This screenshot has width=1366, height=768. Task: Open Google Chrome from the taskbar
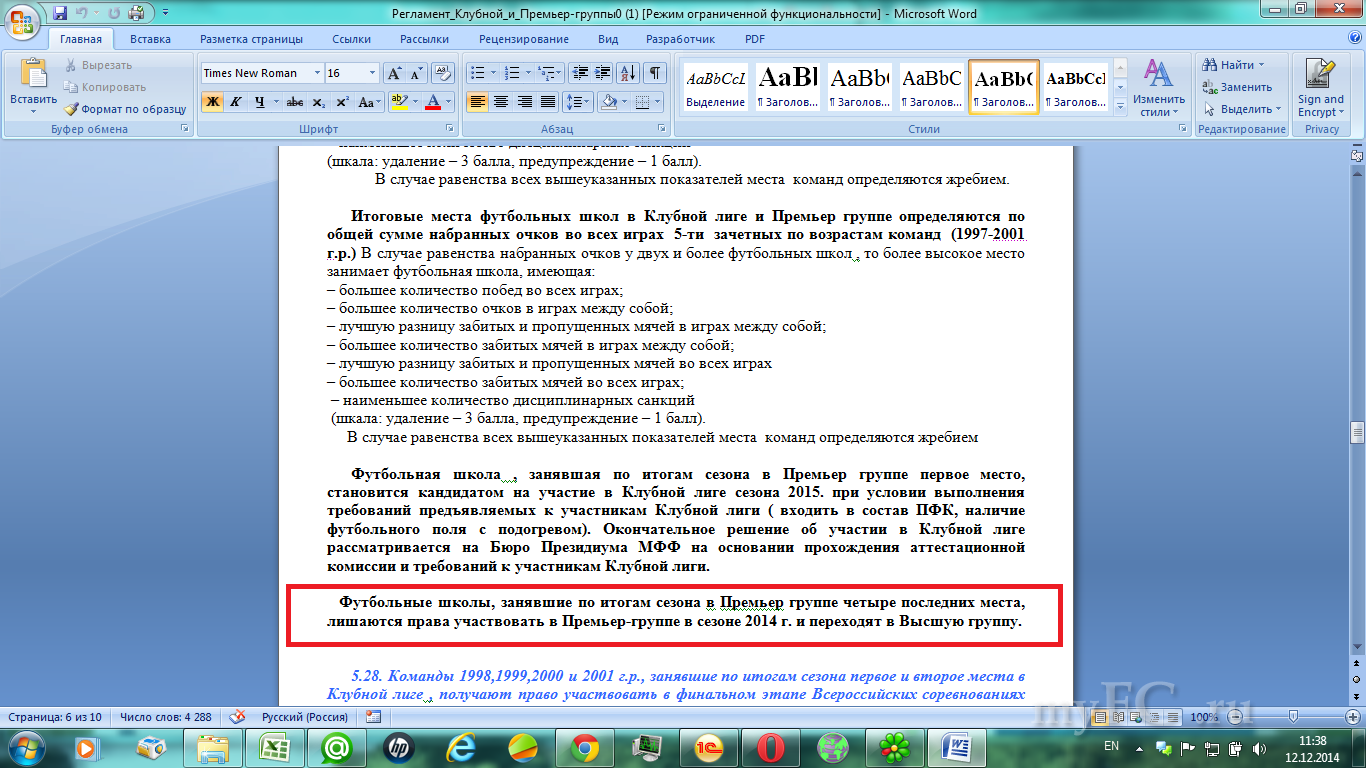click(584, 746)
